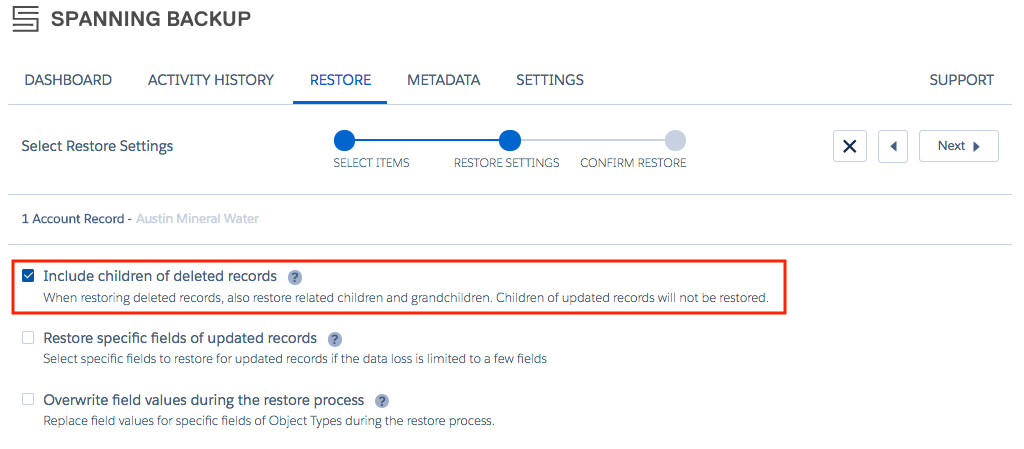
Task: Click the Confirm Restore step circle
Action: click(675, 140)
